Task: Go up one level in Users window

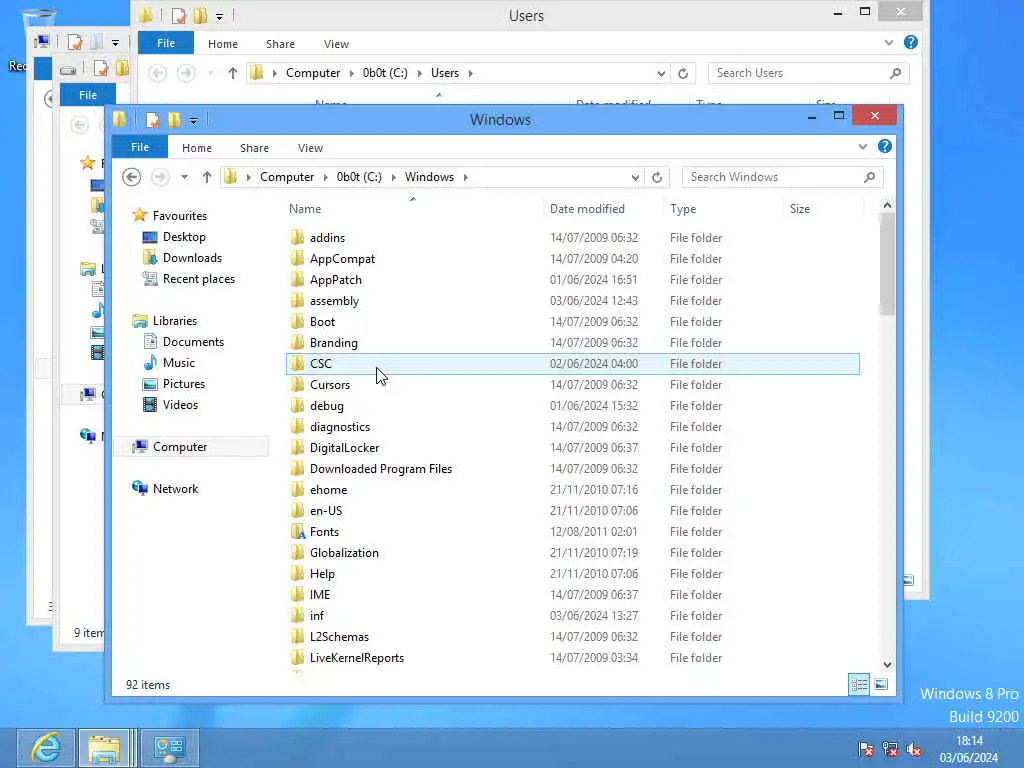Action: pyautogui.click(x=232, y=73)
